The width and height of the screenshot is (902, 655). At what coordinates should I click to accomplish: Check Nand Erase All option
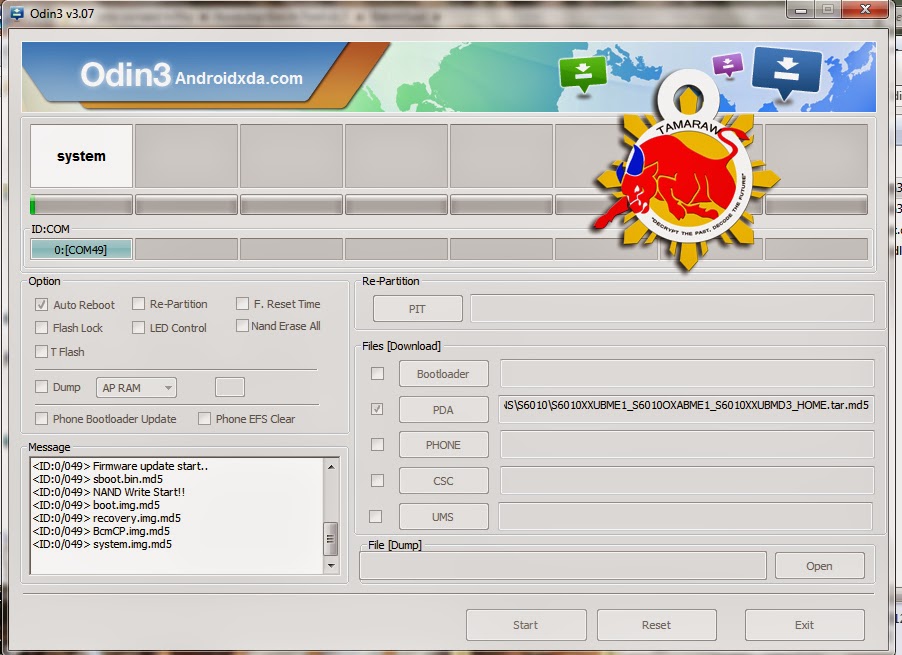tap(242, 325)
